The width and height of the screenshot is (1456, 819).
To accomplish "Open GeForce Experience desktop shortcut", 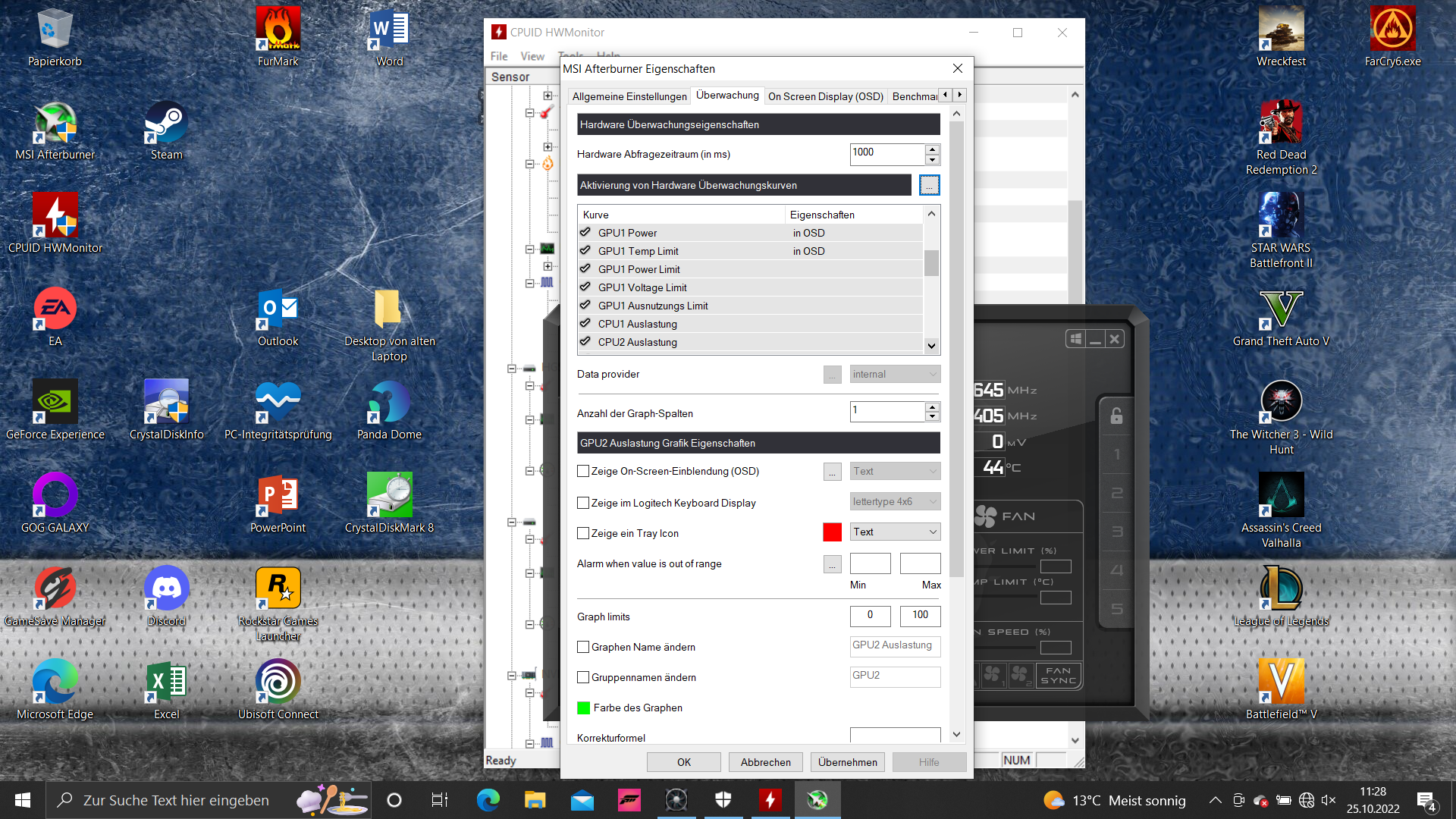I will [x=55, y=409].
